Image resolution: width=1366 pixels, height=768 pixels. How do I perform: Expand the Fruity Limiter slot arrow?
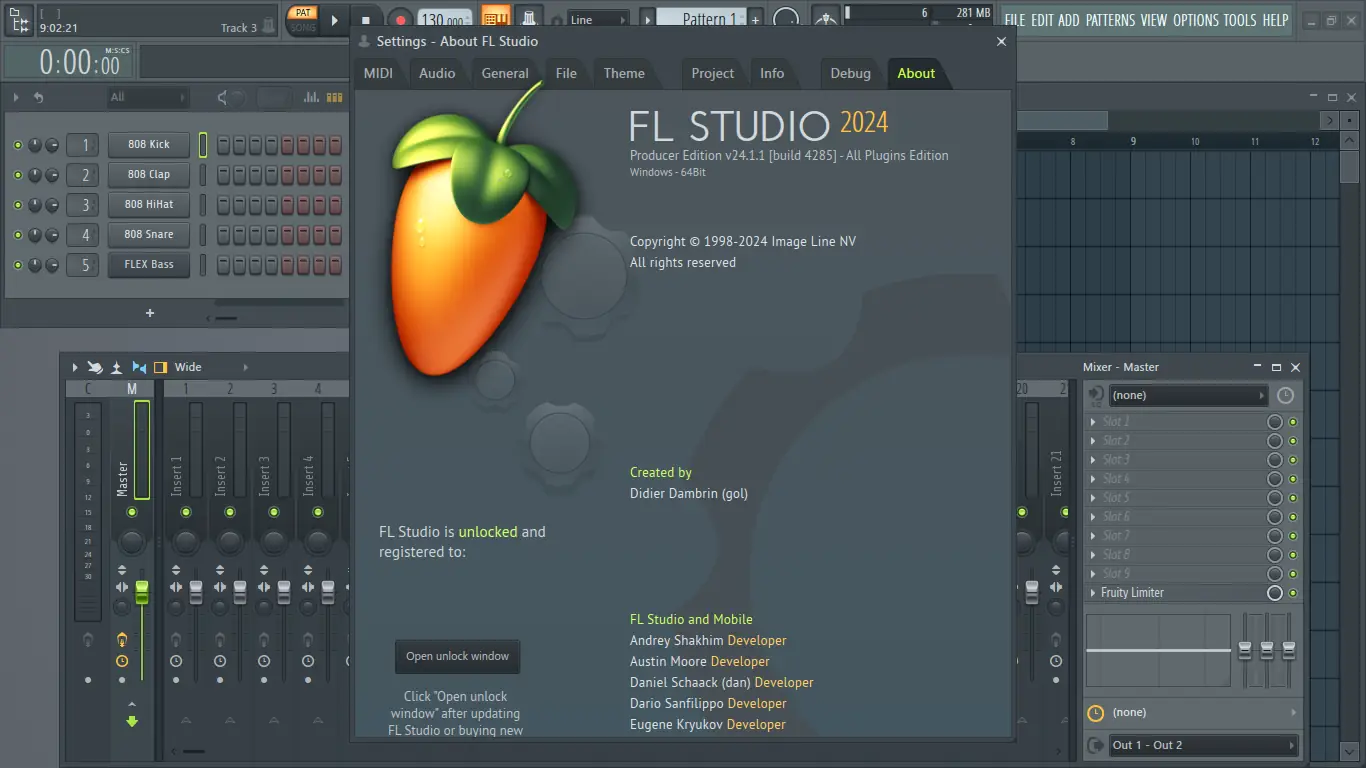[x=1093, y=593]
